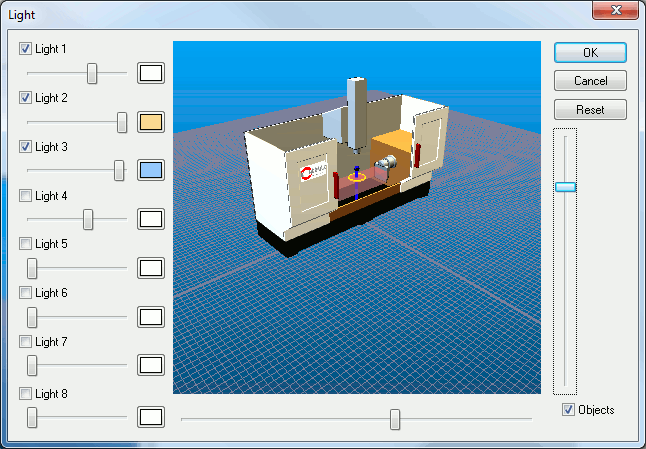
Task: Close the Light dialog window
Action: click(616, 10)
